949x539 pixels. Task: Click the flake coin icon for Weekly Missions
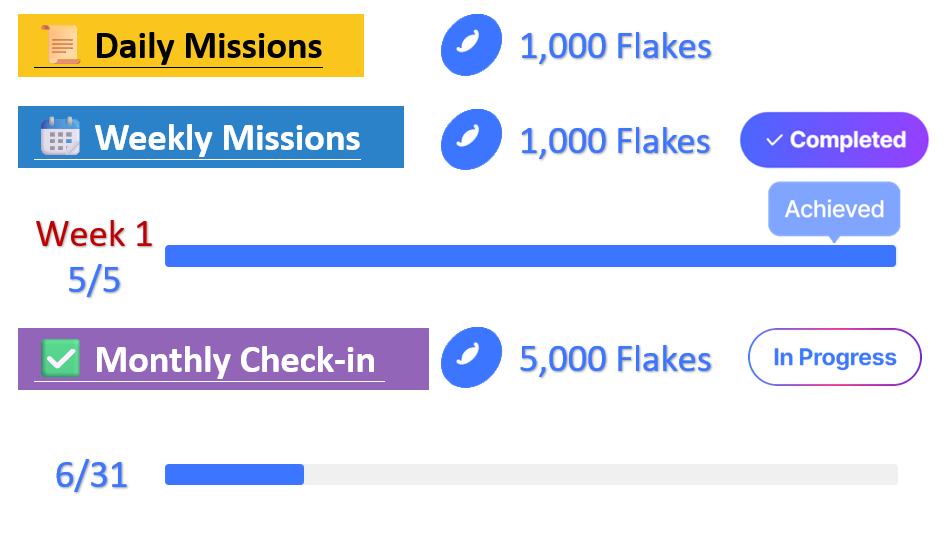[471, 140]
